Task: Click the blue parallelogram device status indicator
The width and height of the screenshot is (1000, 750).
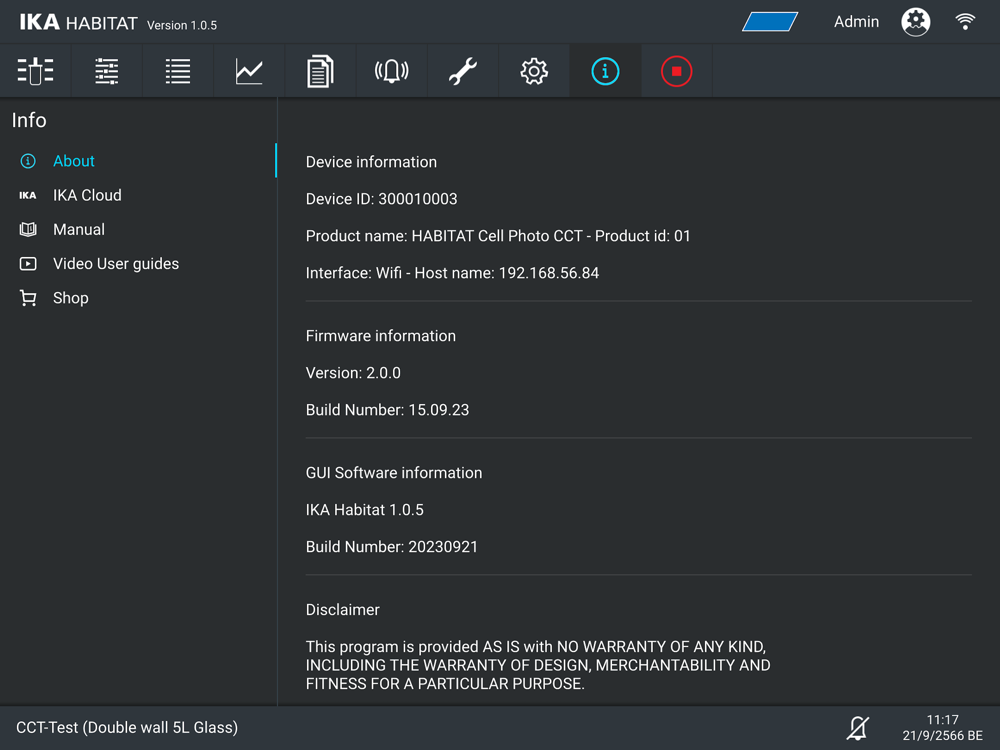Action: coord(770,22)
